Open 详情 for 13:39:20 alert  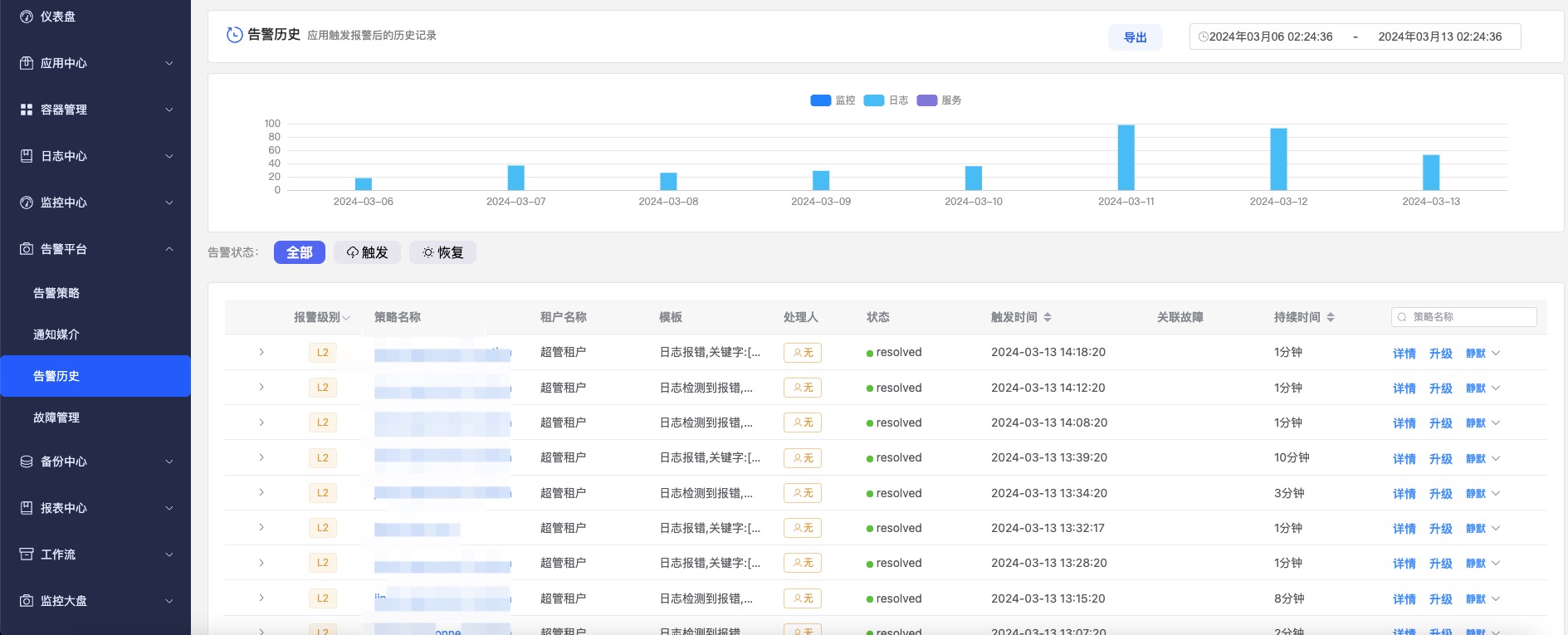coord(1404,459)
